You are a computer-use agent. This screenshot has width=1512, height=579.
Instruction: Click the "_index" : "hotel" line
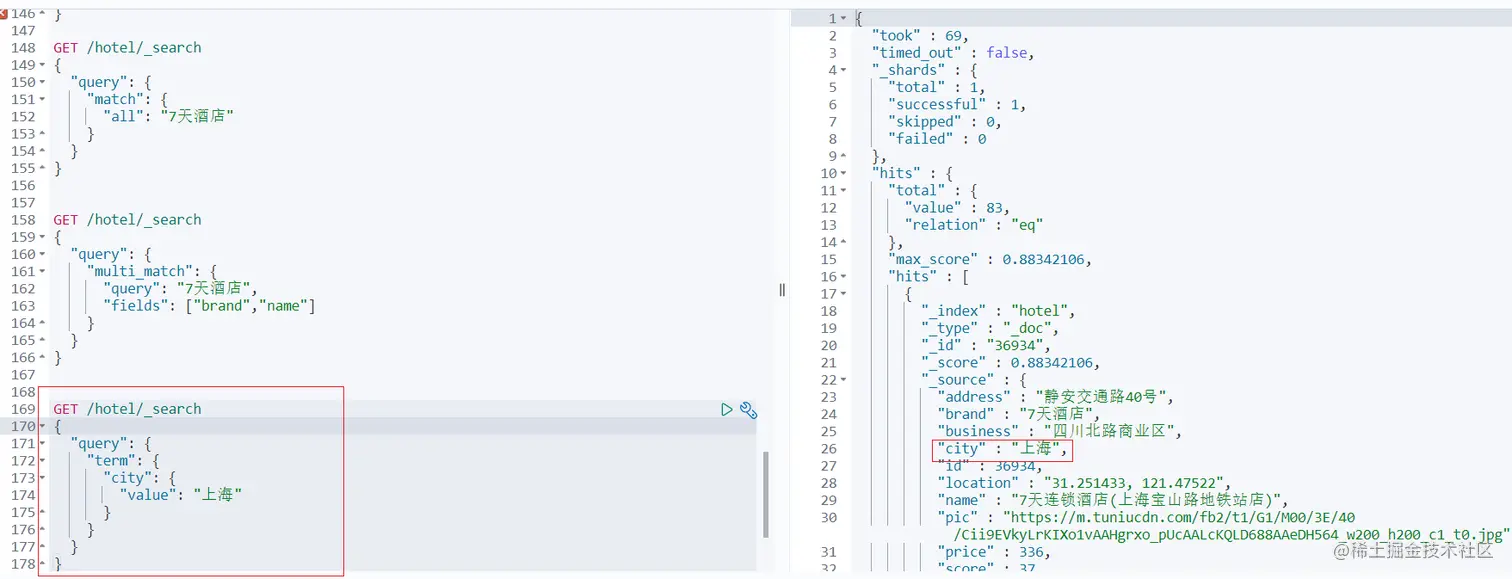click(x=998, y=311)
